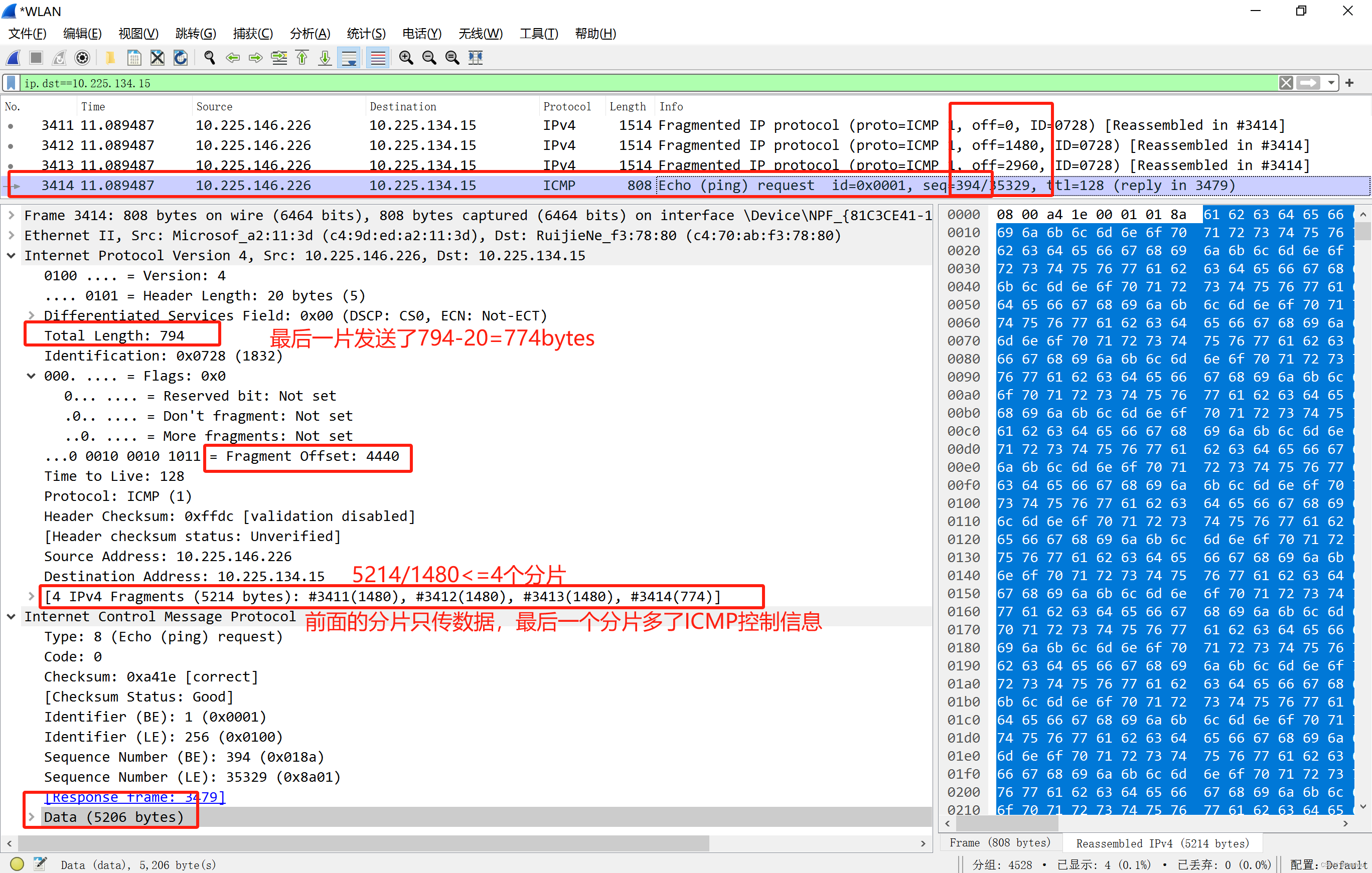The width and height of the screenshot is (1372, 873).
Task: Click the packet details horizontal scrollbar
Action: [365, 843]
